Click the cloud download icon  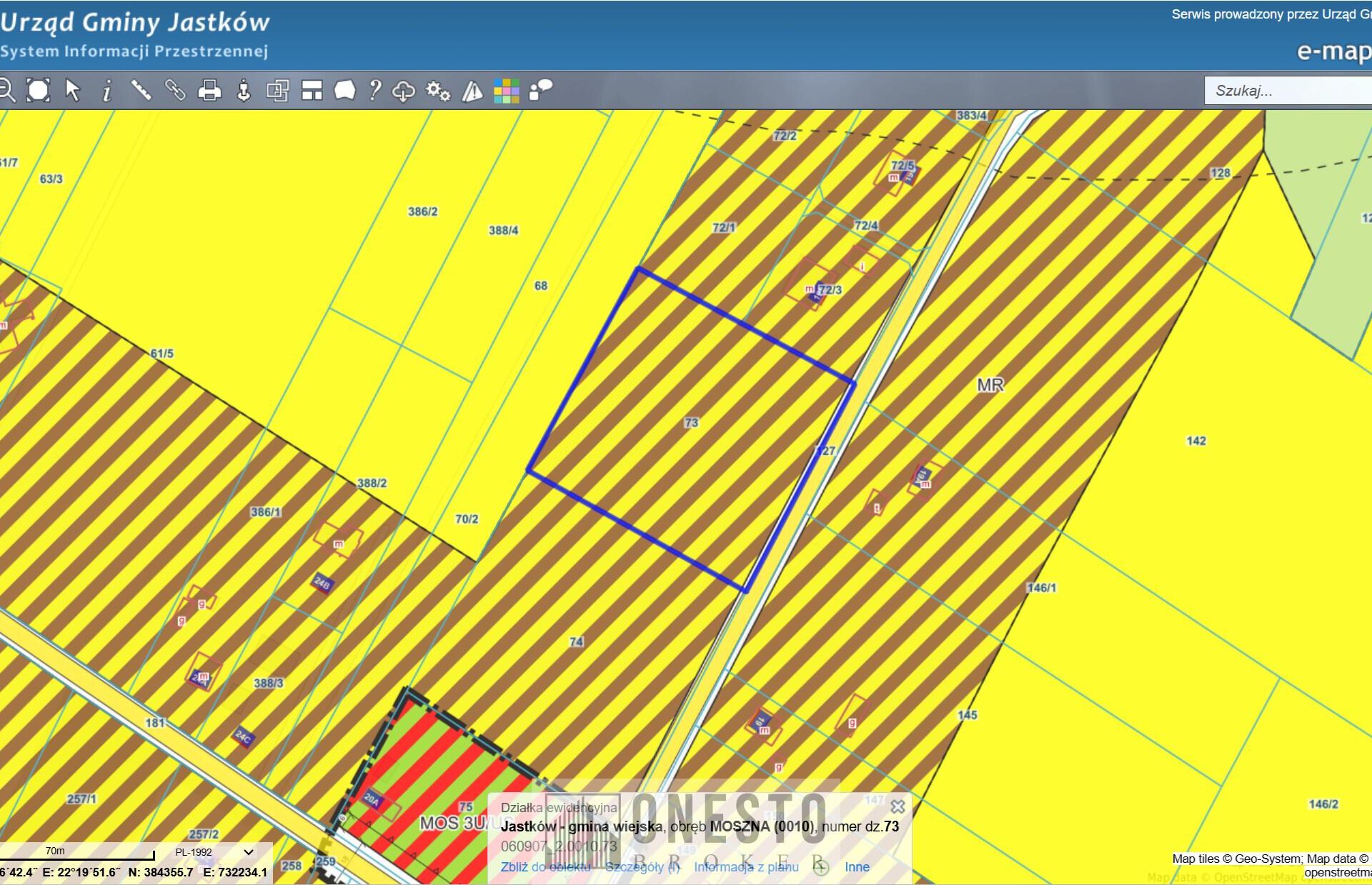tap(404, 91)
